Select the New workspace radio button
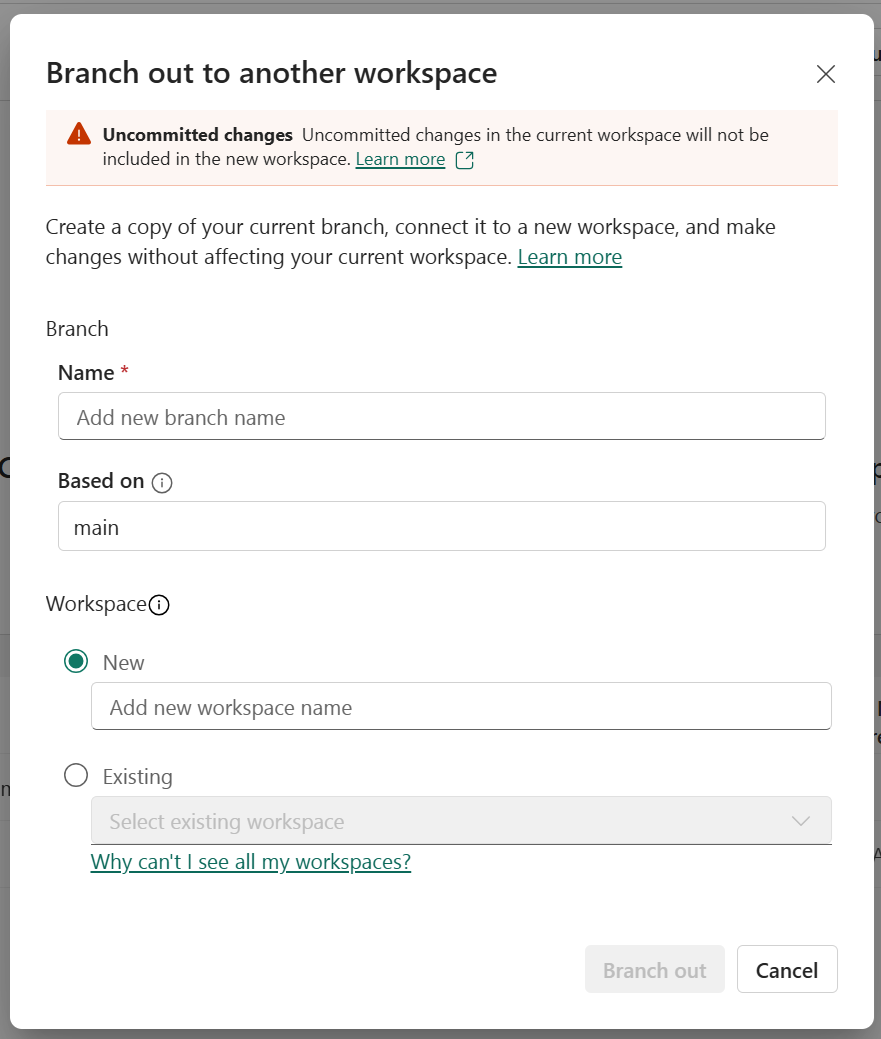 [75, 661]
